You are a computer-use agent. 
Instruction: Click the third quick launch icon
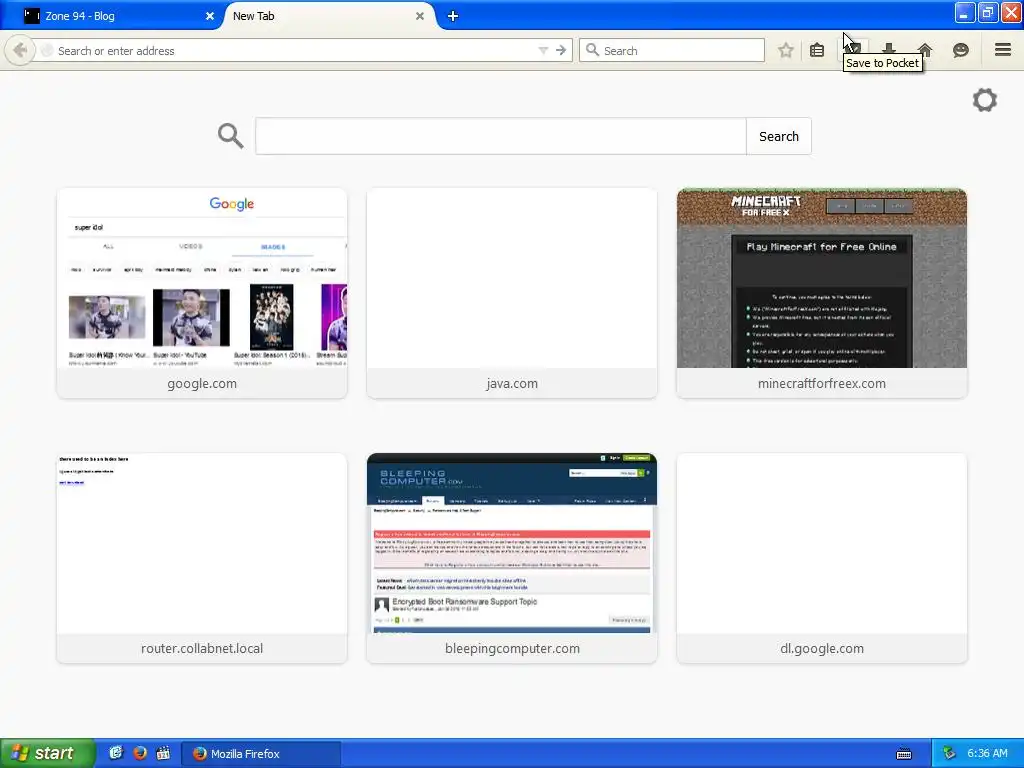click(163, 753)
